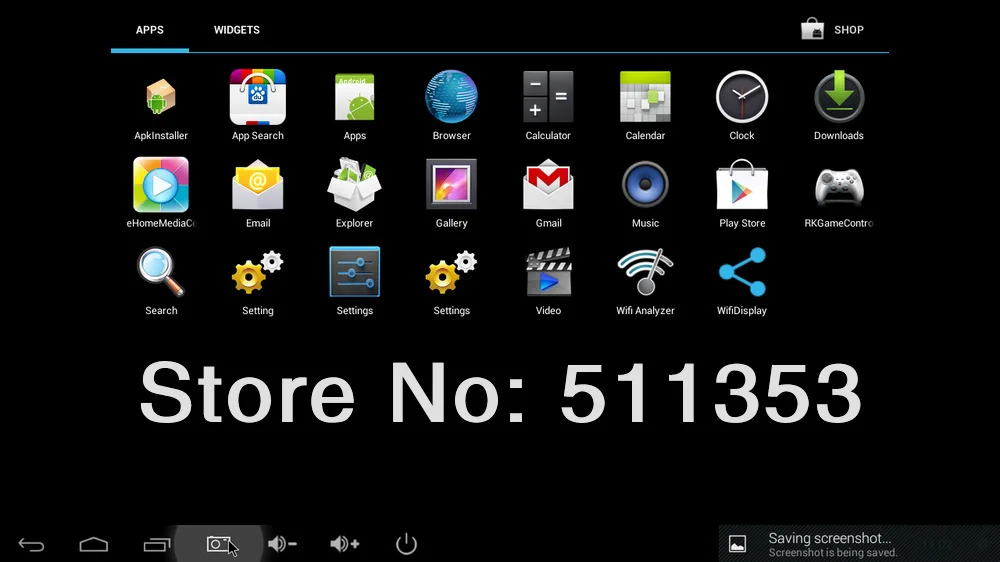Open the Clock app
This screenshot has height=562, width=1000.
(x=742, y=97)
